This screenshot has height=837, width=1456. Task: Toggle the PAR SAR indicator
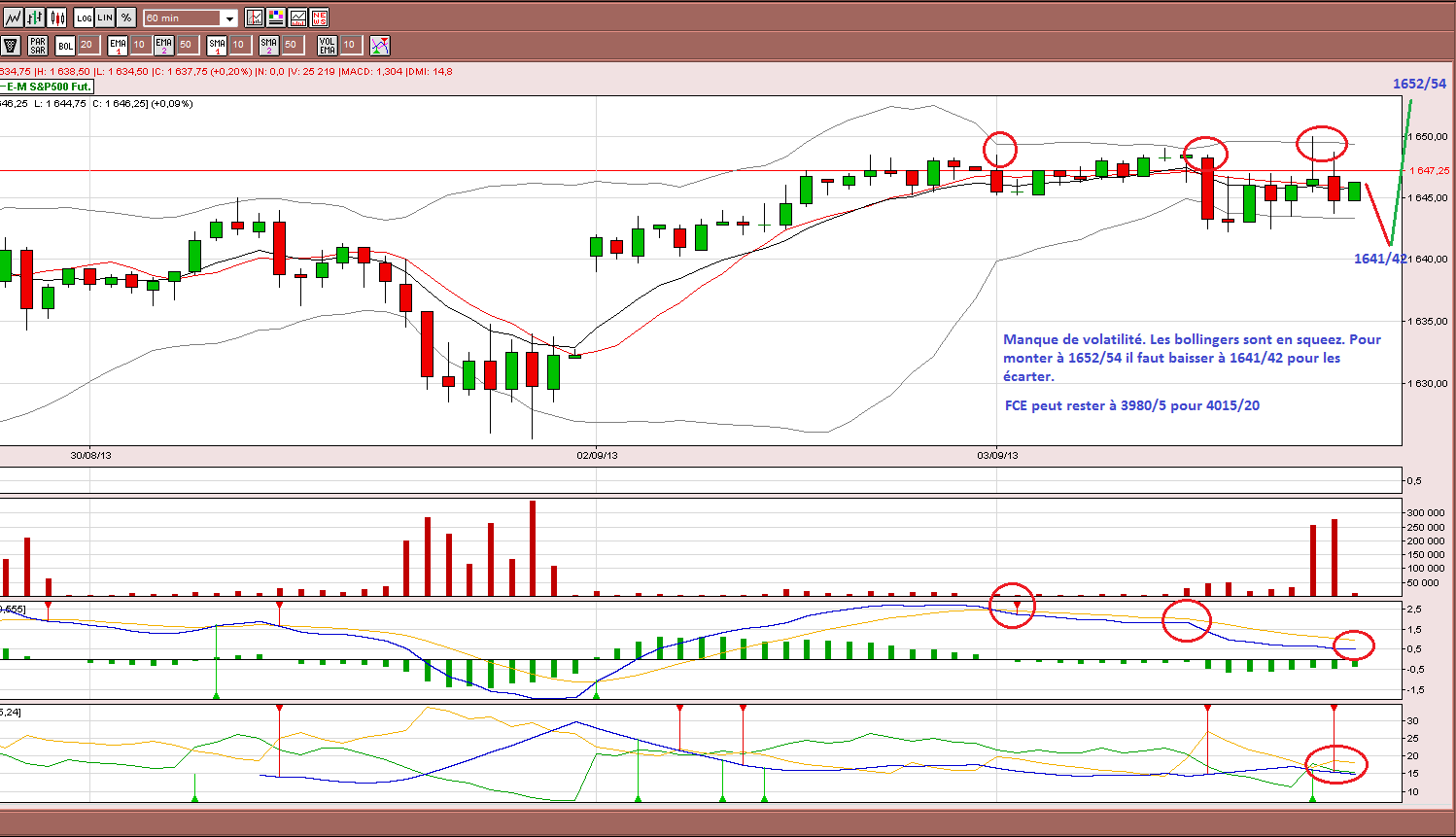38,45
